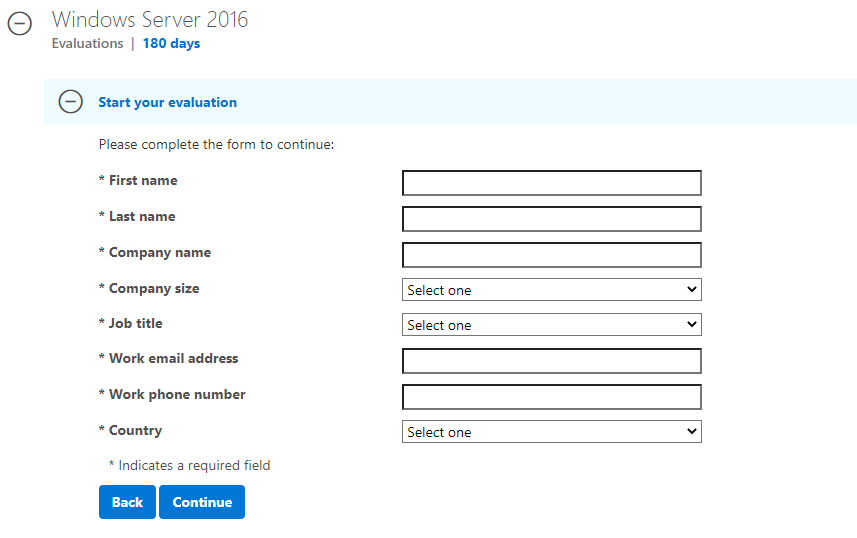
Task: Focus the First name text field
Action: (x=551, y=183)
